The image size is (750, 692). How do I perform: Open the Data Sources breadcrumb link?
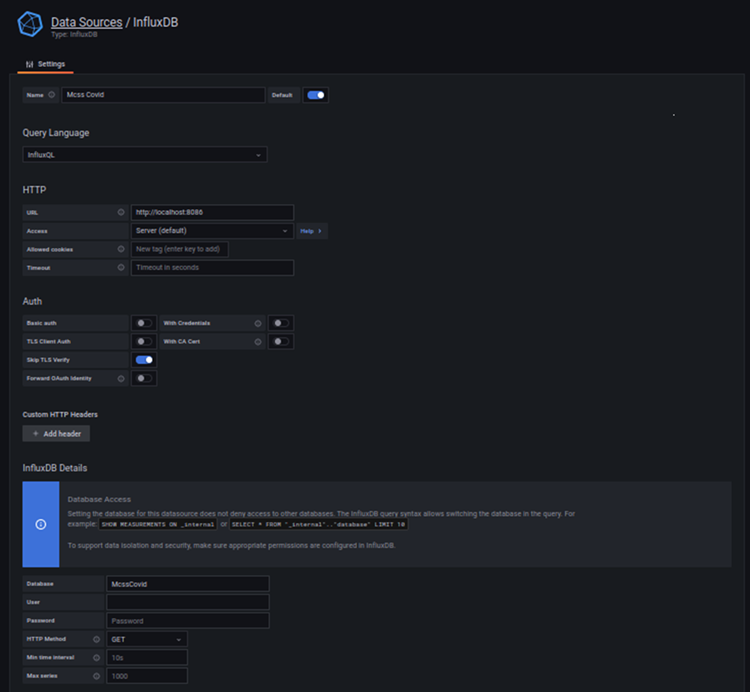87,22
